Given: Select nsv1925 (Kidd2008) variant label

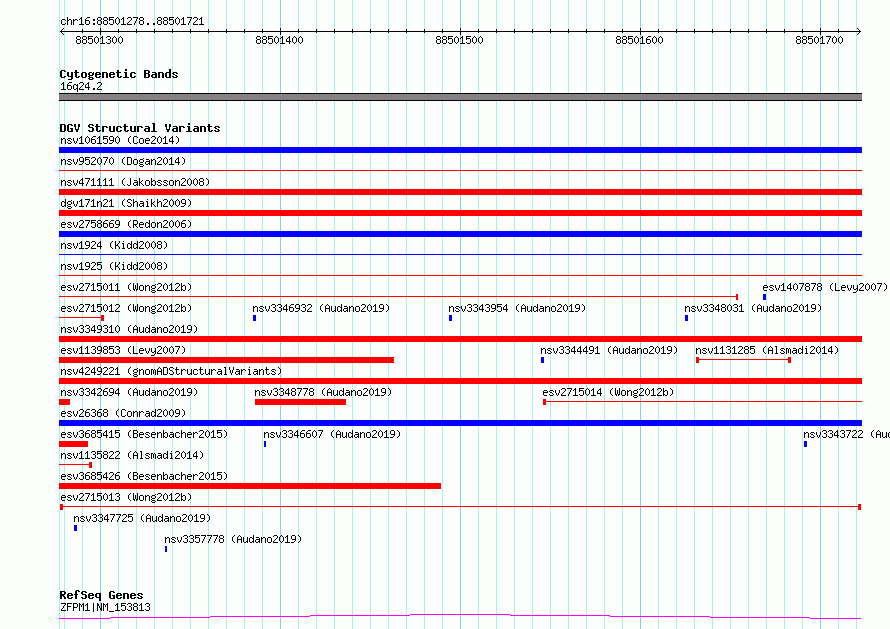Looking at the screenshot, I should pos(114,266).
